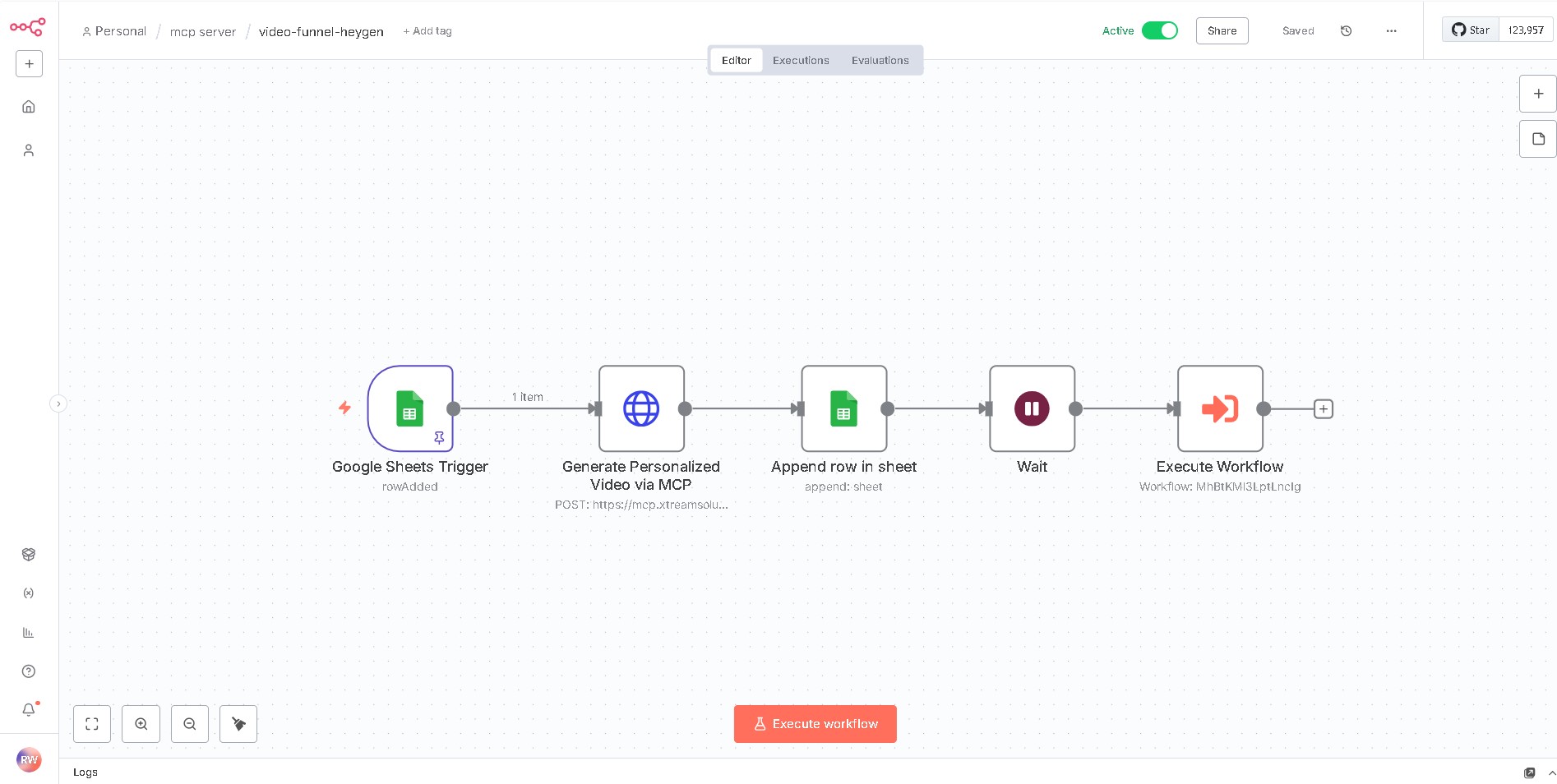Click the Share button

pyautogui.click(x=1222, y=31)
